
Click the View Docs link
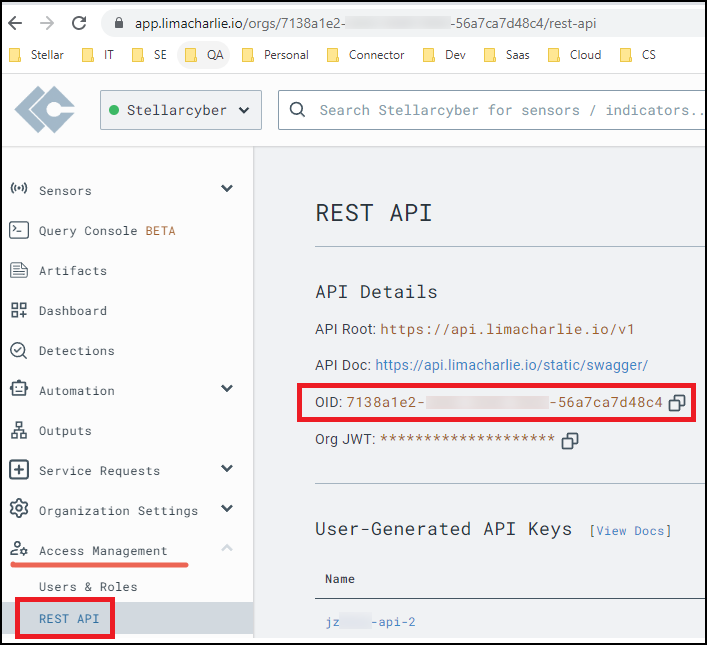tap(630, 530)
